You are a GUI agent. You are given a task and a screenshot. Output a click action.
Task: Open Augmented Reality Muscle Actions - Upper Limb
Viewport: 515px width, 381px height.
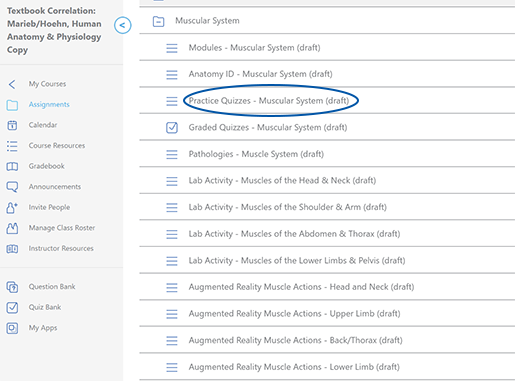click(294, 314)
